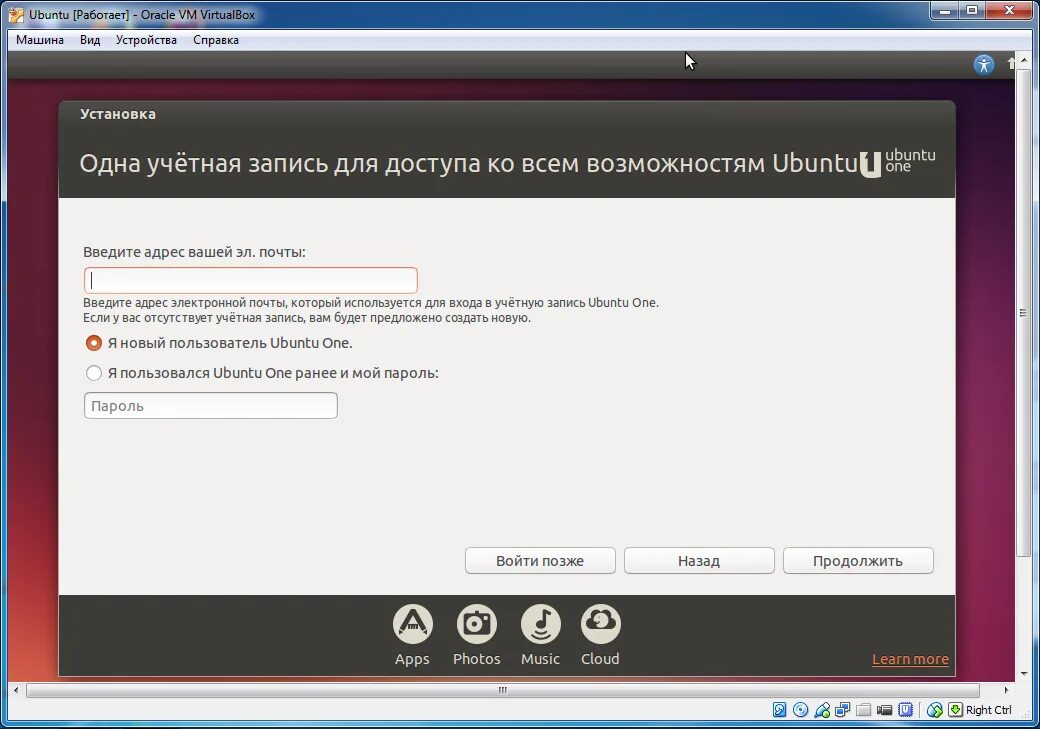Click the optical disc status icon

pyautogui.click(x=801, y=710)
